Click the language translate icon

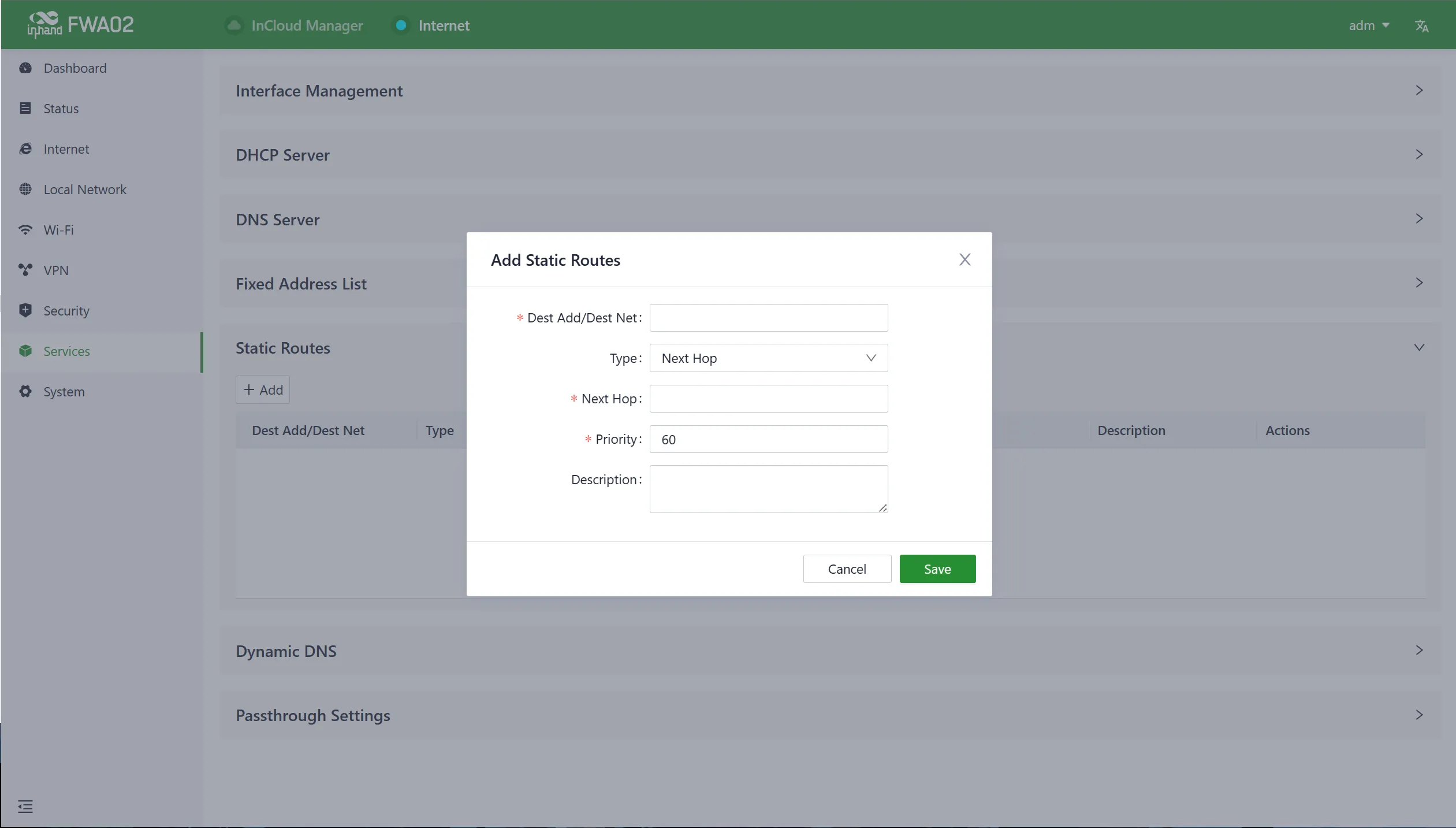click(x=1421, y=26)
